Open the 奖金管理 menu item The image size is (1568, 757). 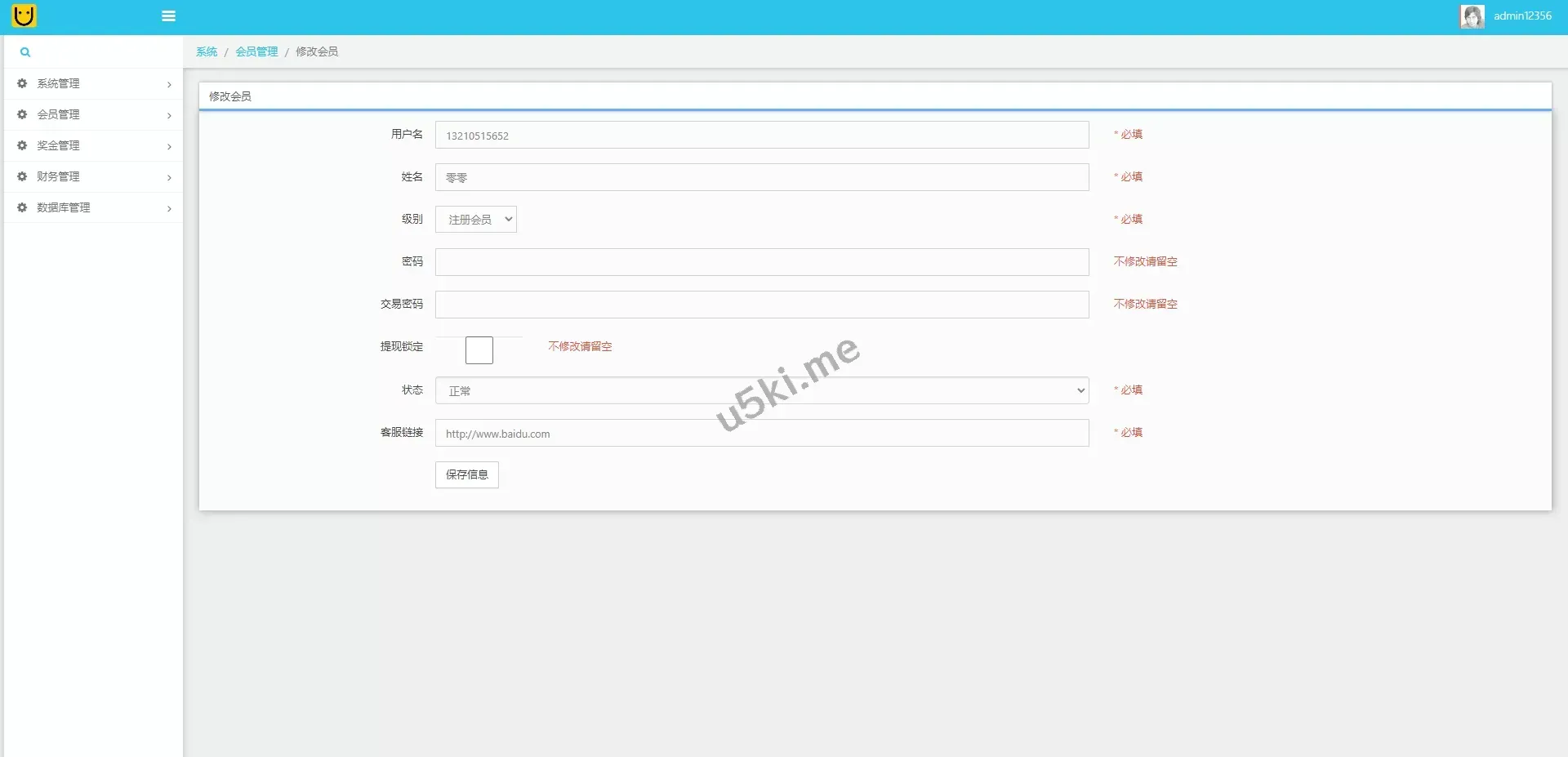(x=59, y=145)
